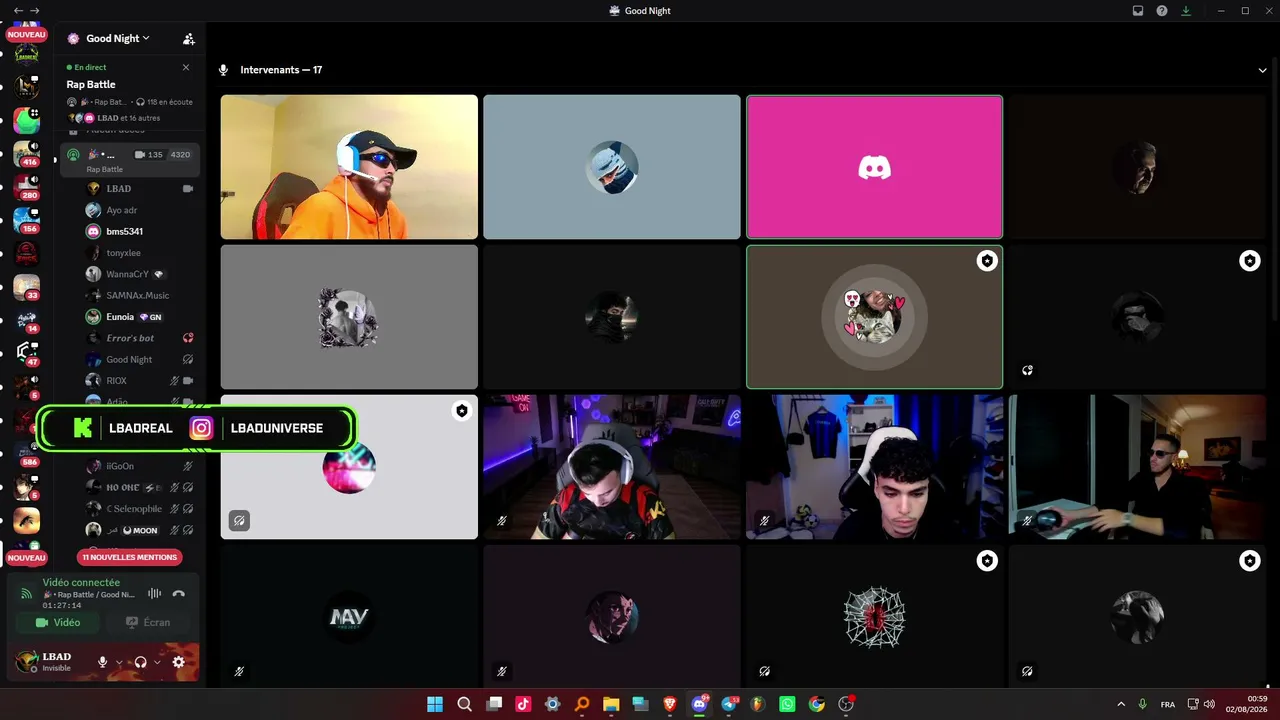Image resolution: width=1280 pixels, height=720 pixels.
Task: Select the spider web avatar tile
Action: point(874,617)
